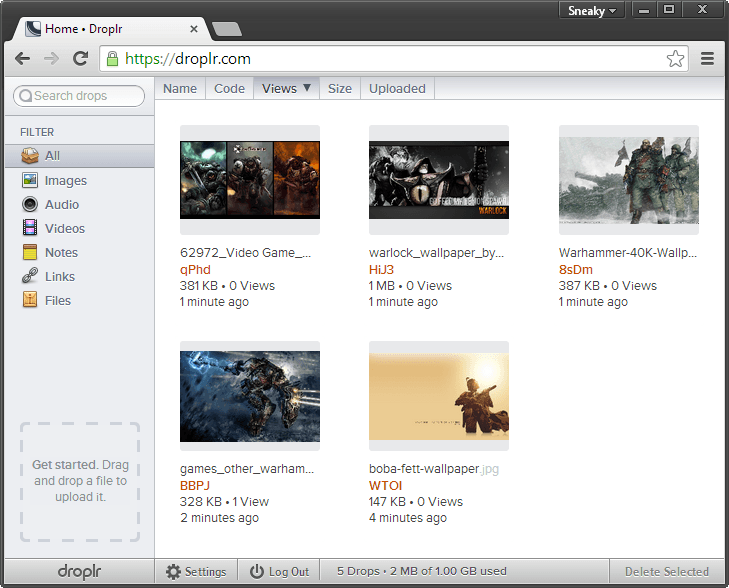Click the green SSL padlock icon

tap(112, 59)
